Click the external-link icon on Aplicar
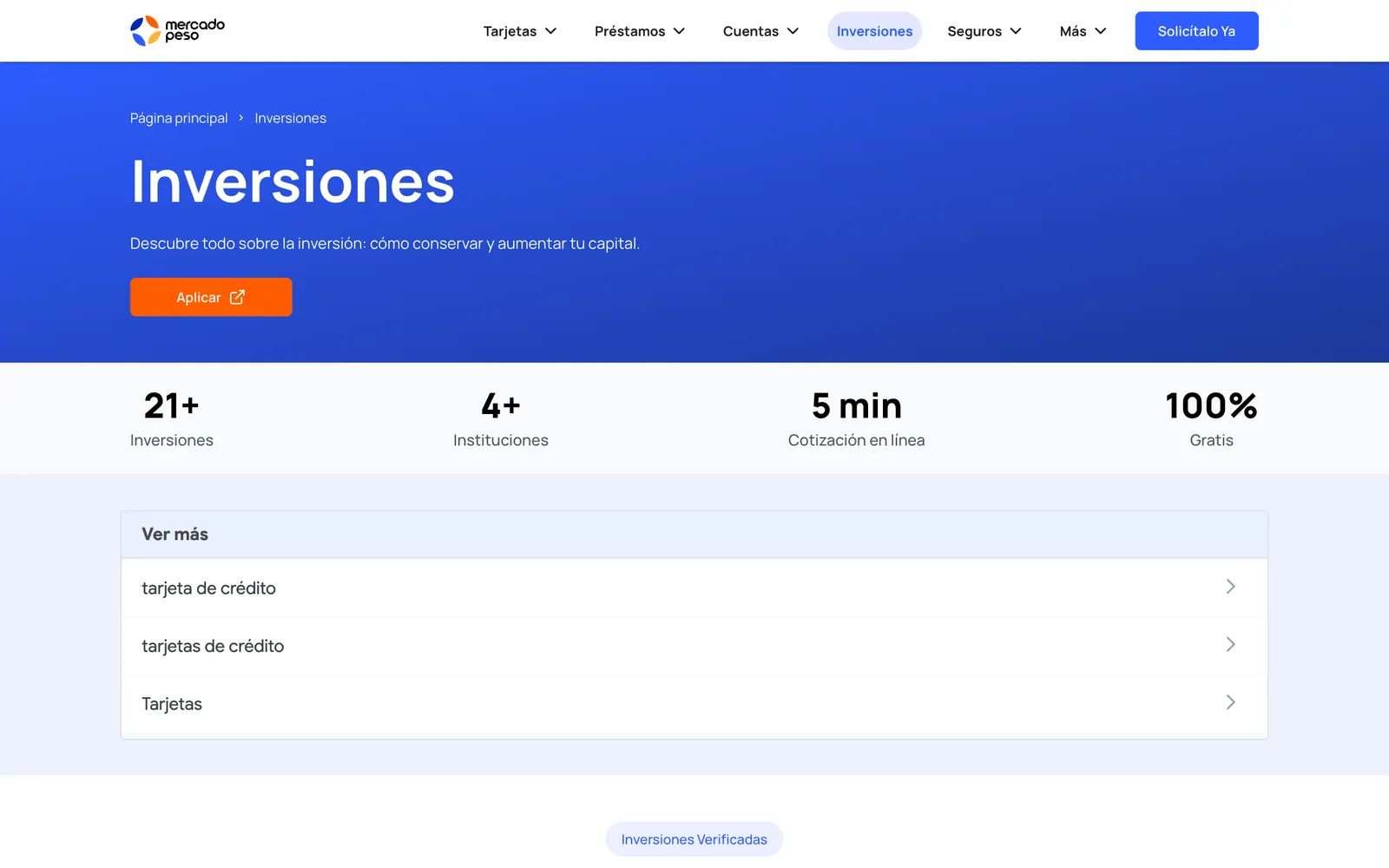 [x=237, y=297]
